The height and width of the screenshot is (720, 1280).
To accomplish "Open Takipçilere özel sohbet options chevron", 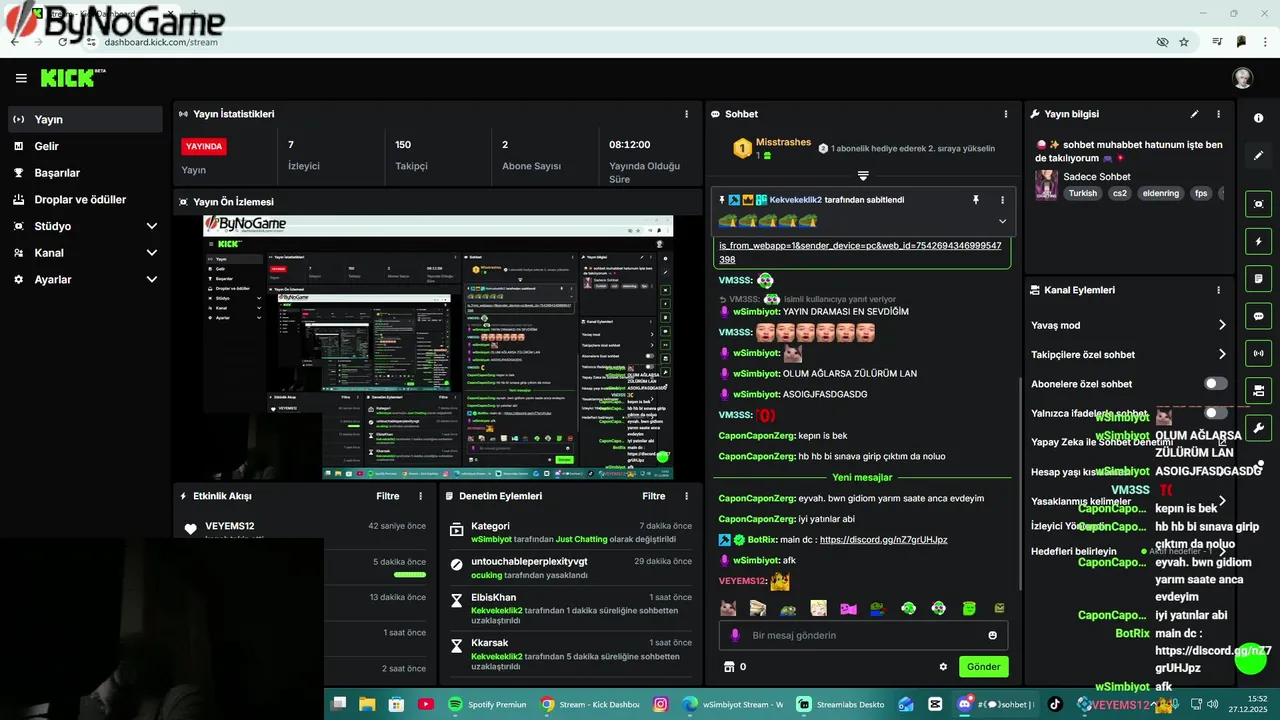I will coord(1222,354).
